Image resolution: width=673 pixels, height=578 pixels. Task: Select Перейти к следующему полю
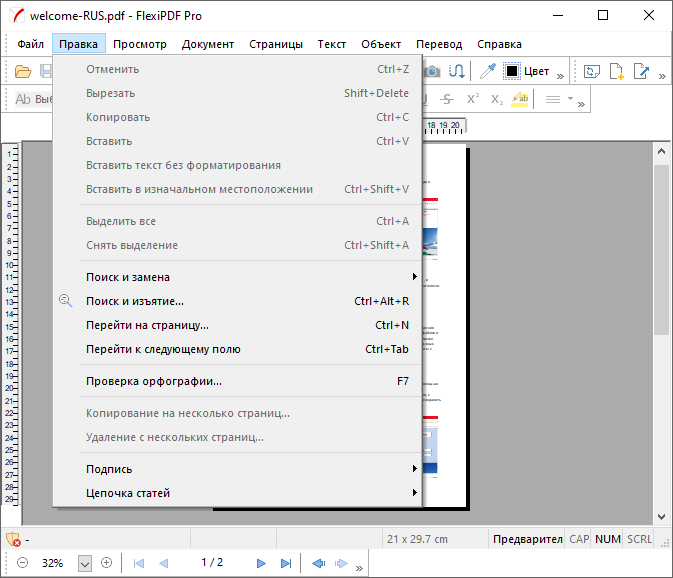point(238,349)
